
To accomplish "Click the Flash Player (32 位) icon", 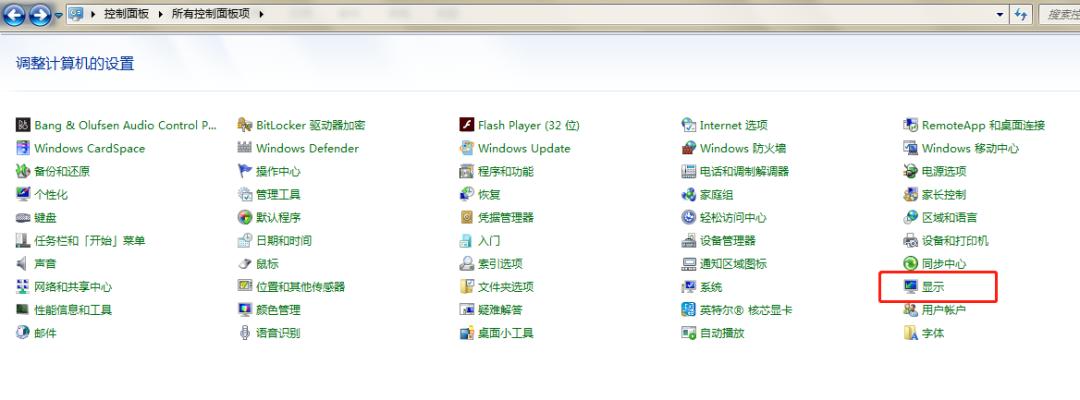I will [x=467, y=125].
